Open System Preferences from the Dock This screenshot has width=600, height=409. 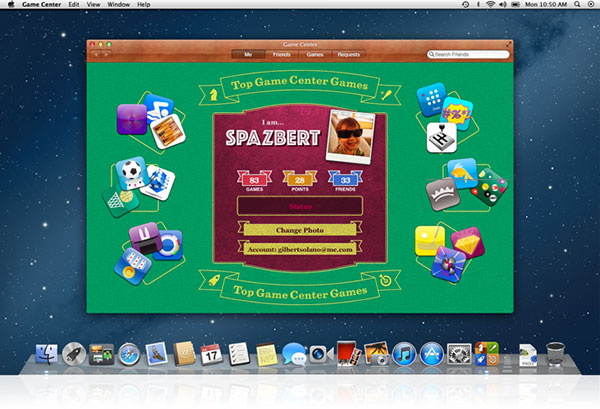coord(459,354)
